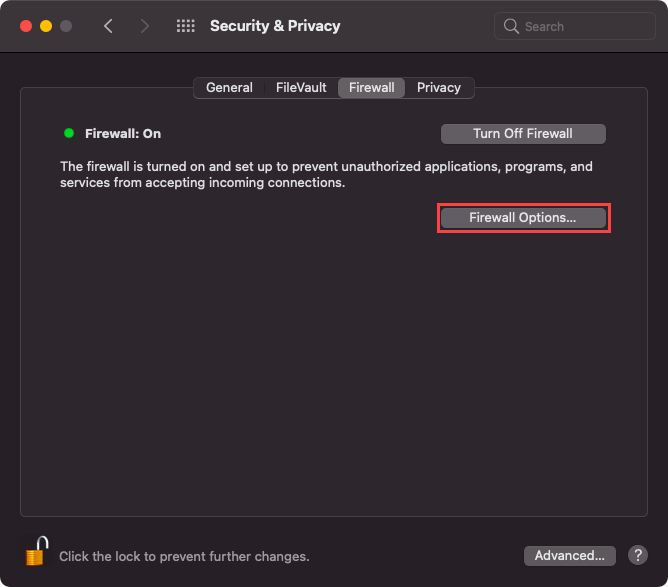Click the Advanced... button

569,555
